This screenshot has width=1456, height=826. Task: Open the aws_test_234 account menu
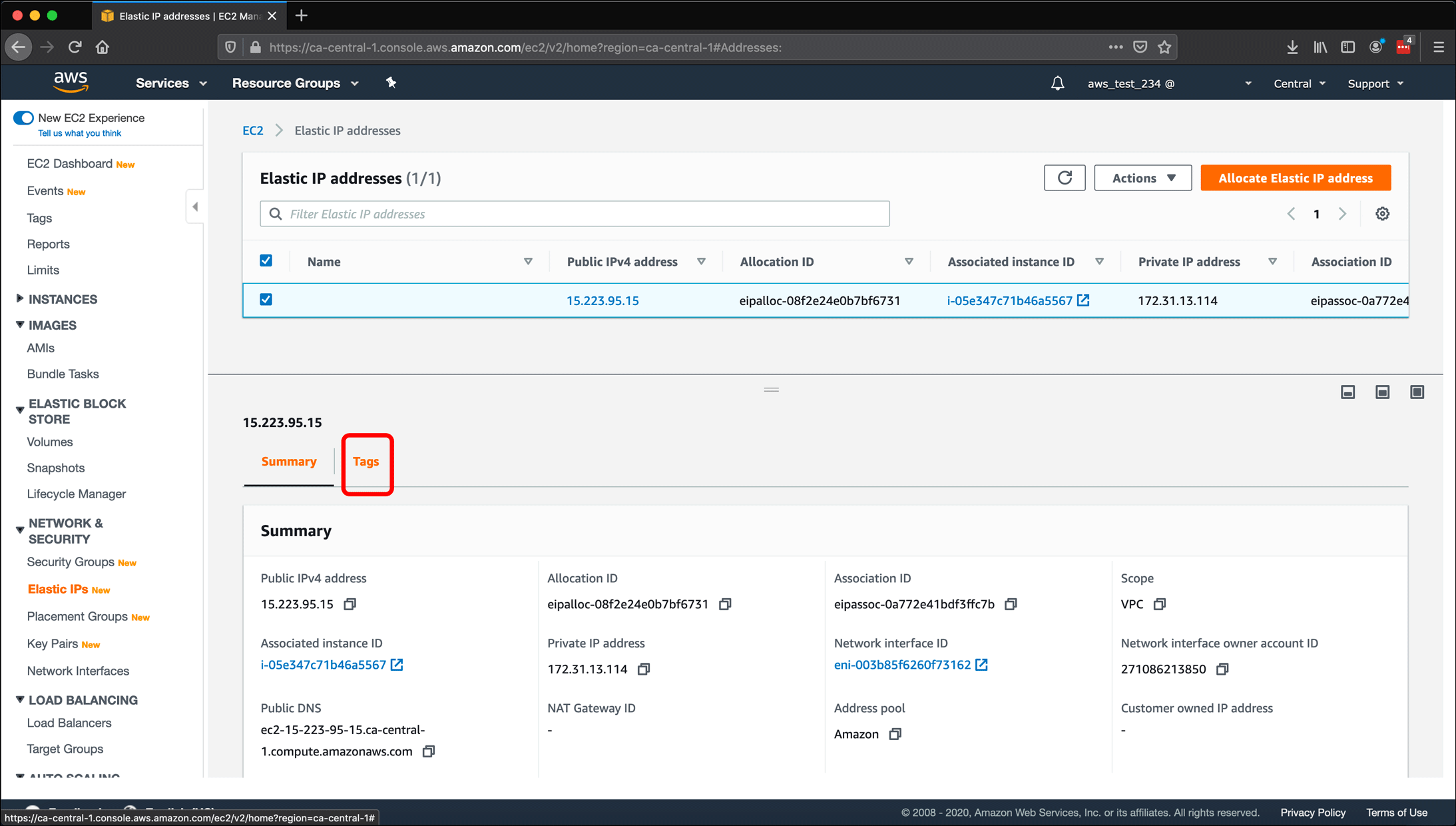[1169, 83]
